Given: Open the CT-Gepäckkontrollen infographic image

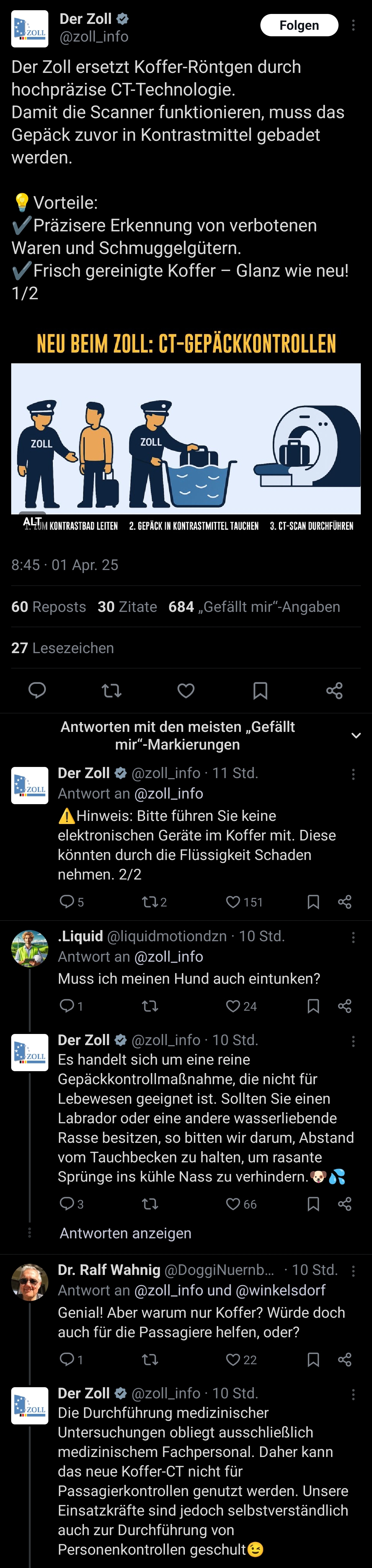Looking at the screenshot, I should click(186, 438).
